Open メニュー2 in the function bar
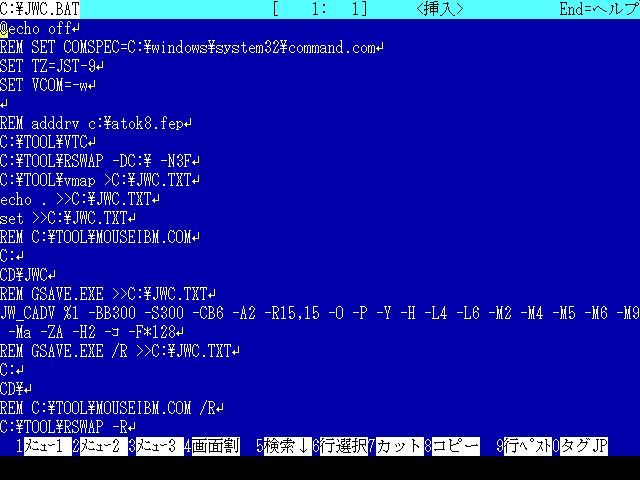Viewport: 640px width, 480px height. click(100, 447)
